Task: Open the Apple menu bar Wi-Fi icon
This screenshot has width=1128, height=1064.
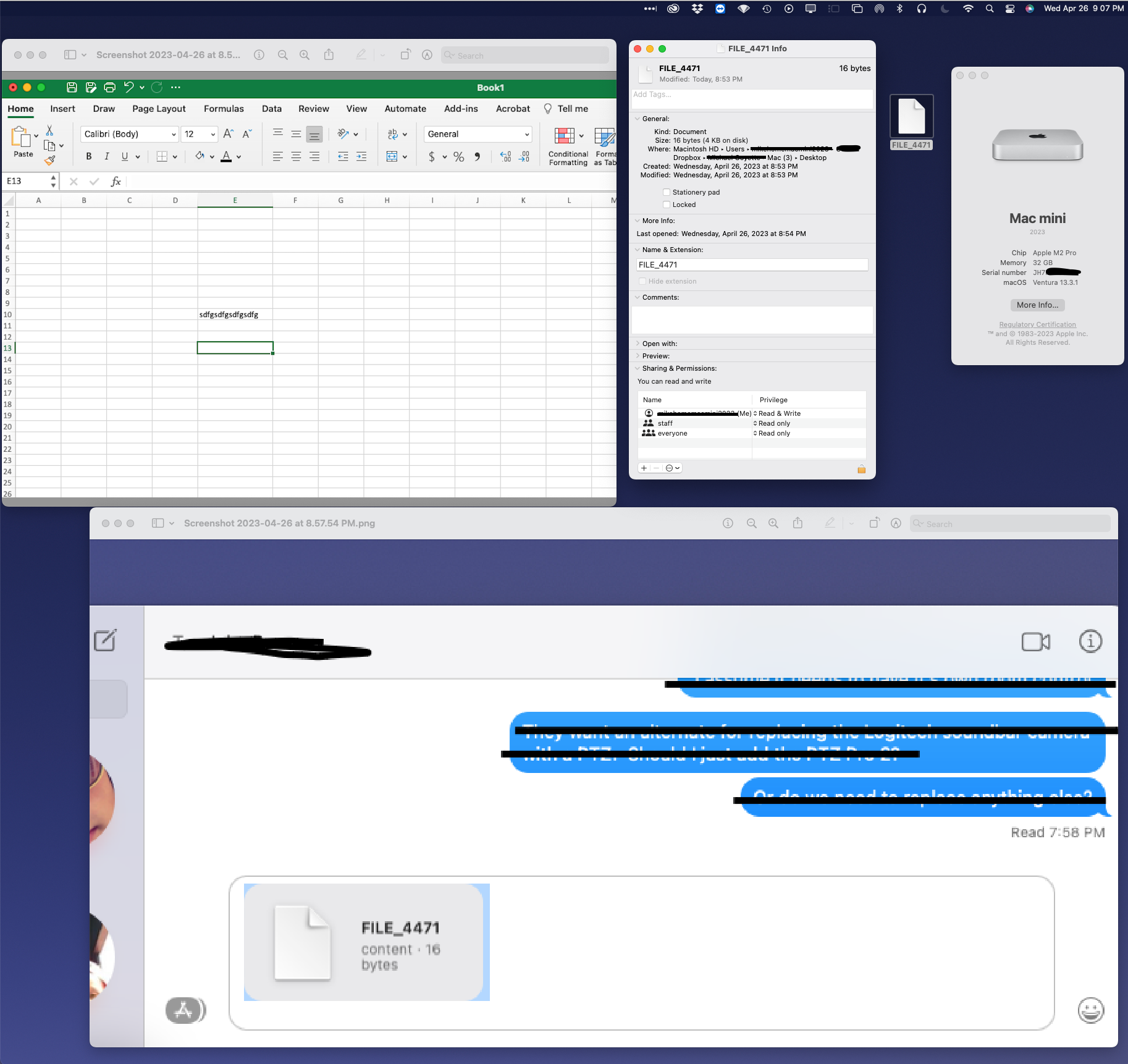Action: [x=967, y=9]
